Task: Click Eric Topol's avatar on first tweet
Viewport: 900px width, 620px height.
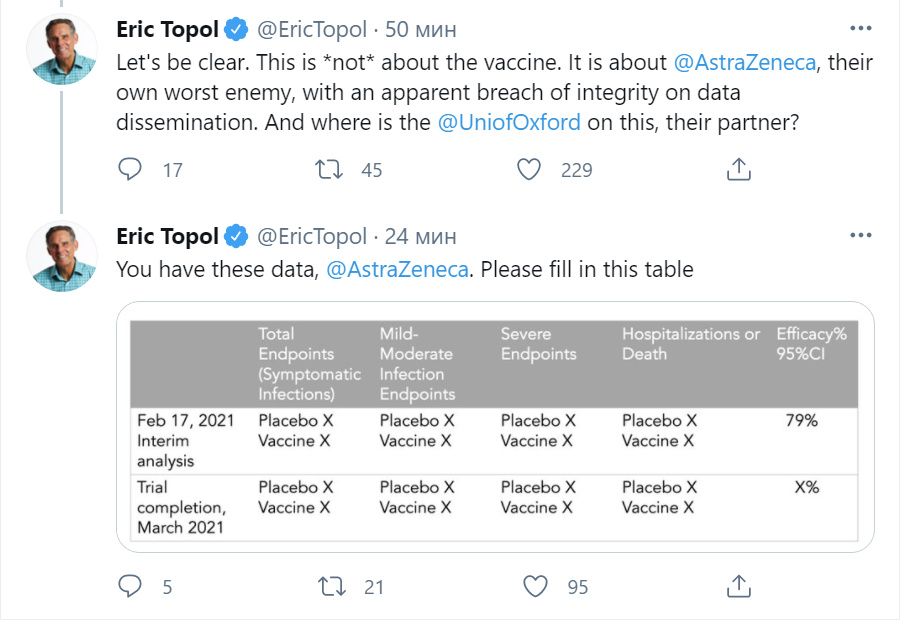Action: [x=62, y=51]
